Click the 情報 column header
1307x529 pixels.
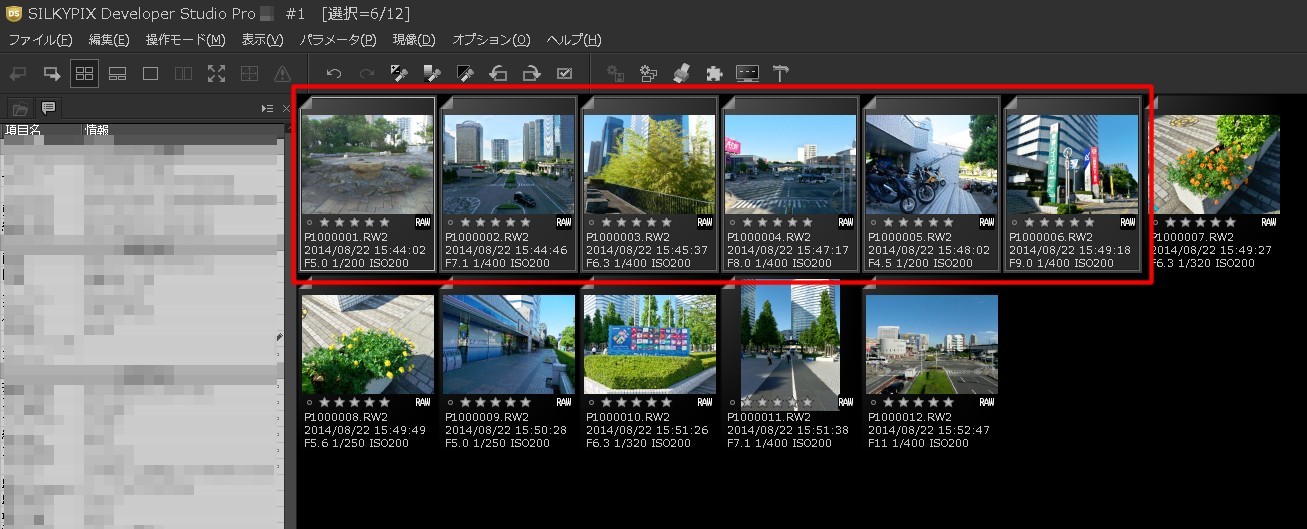(97, 130)
